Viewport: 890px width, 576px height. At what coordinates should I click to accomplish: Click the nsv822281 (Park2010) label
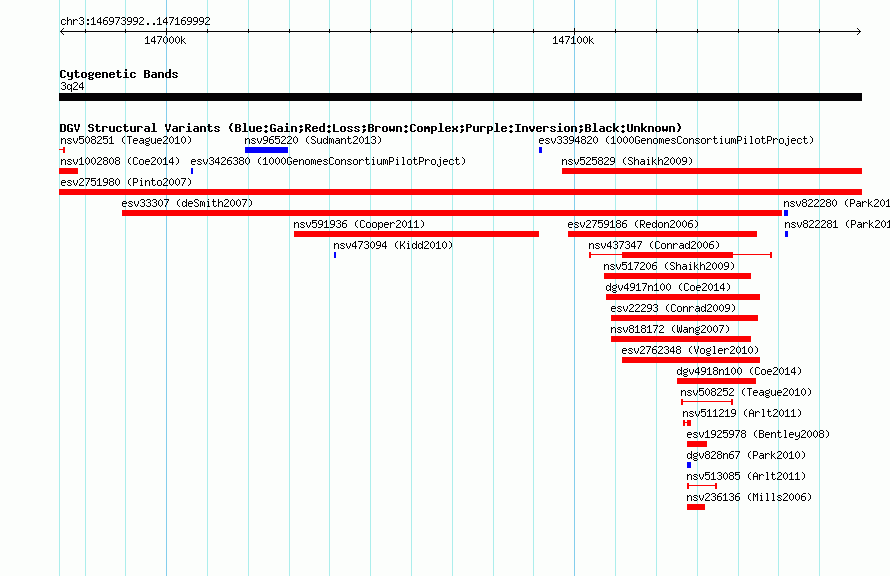837,224
